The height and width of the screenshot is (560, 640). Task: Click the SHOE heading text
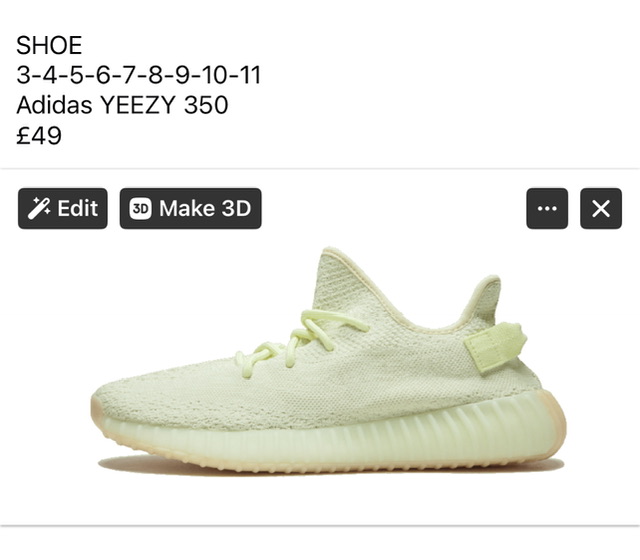point(49,45)
